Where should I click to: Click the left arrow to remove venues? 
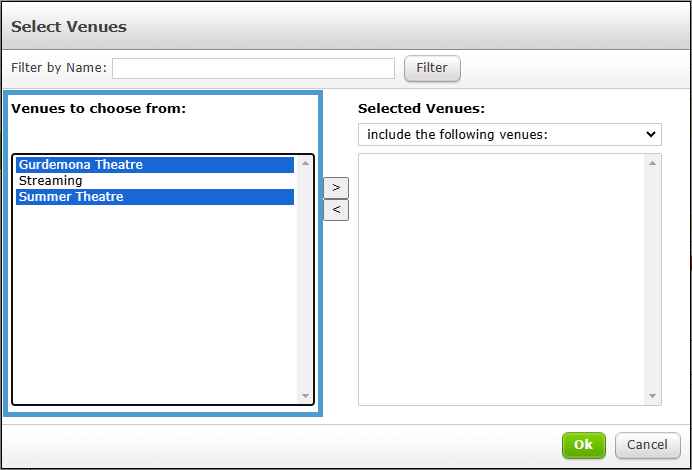click(336, 210)
